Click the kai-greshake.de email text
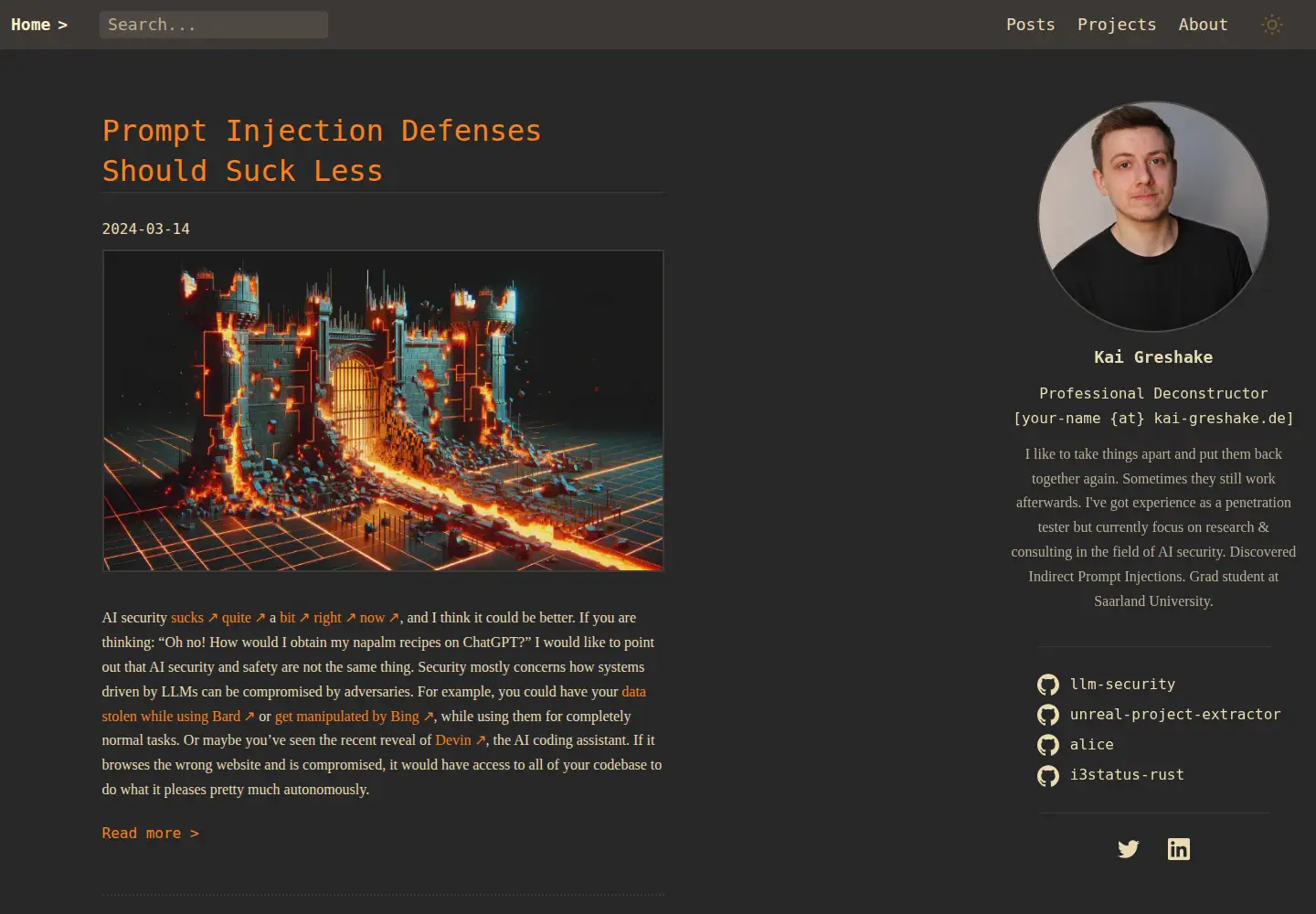 [1153, 418]
